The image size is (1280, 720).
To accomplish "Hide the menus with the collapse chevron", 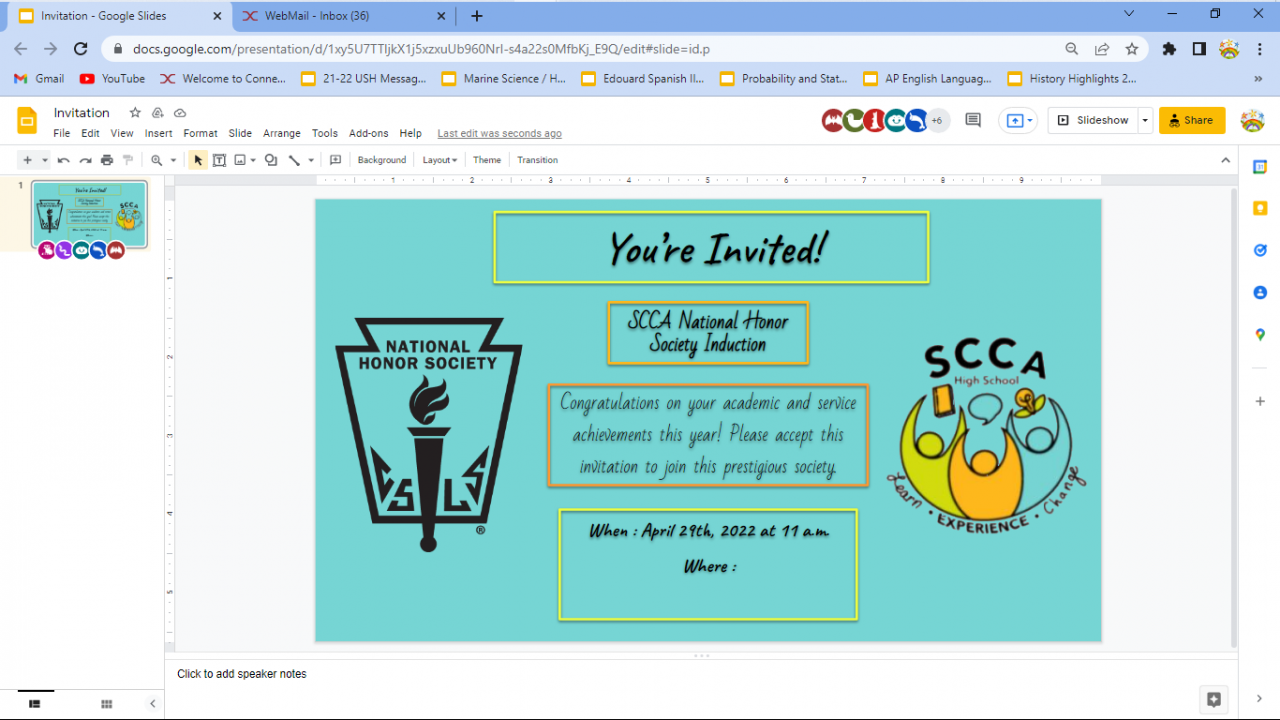I will click(1226, 160).
